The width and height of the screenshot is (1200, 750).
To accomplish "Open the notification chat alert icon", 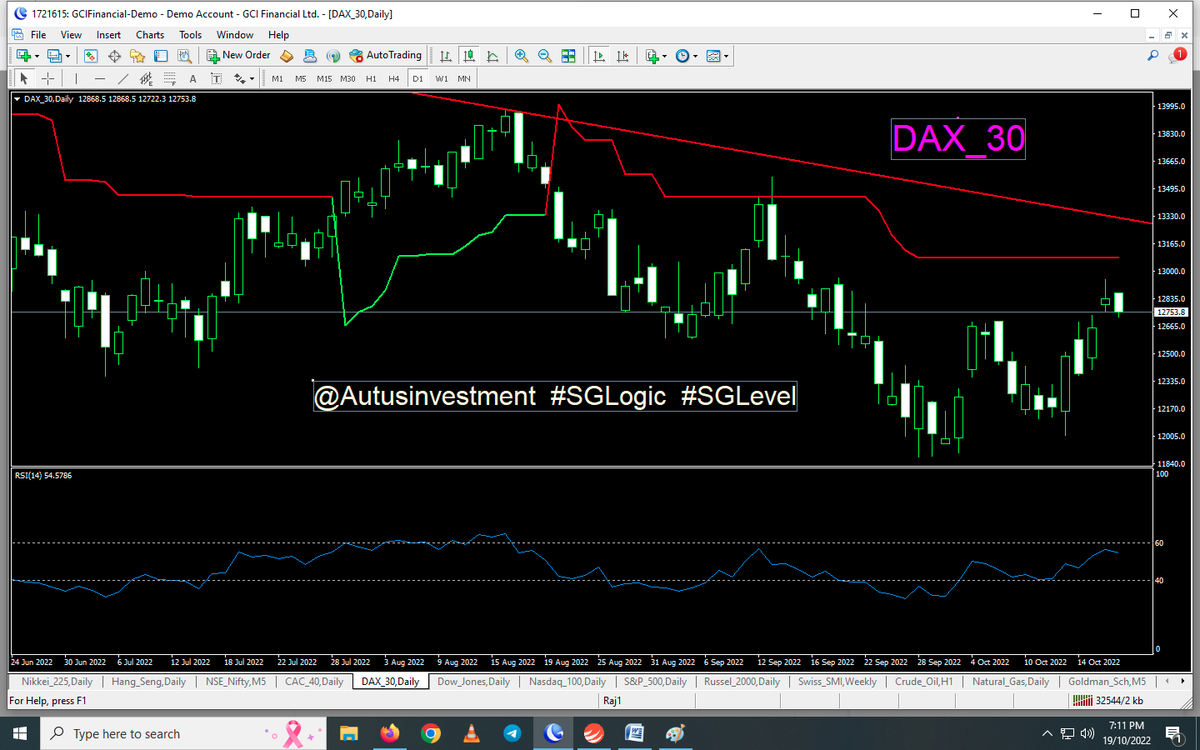I will click(x=1177, y=56).
